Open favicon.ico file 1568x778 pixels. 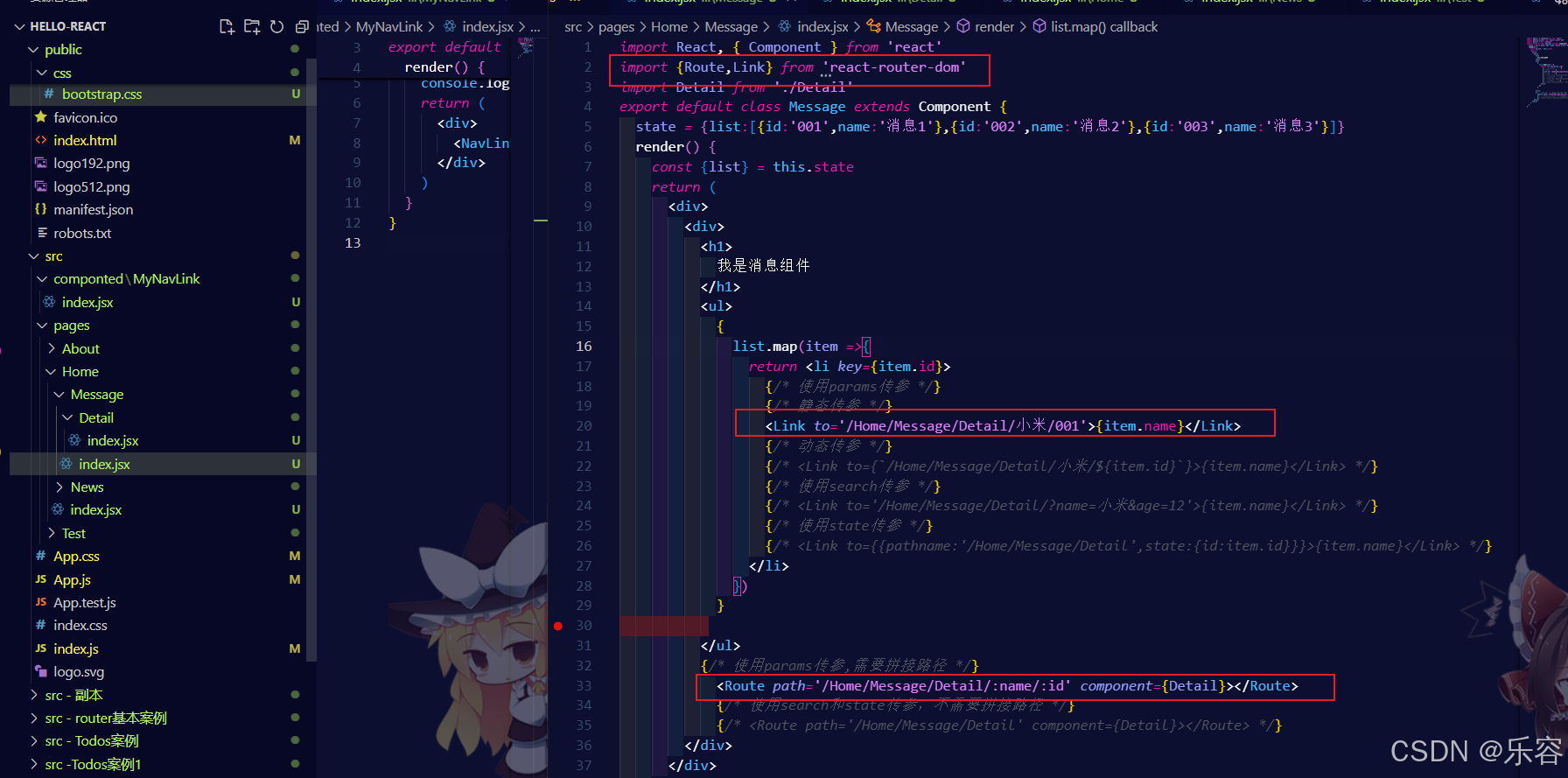tap(85, 117)
